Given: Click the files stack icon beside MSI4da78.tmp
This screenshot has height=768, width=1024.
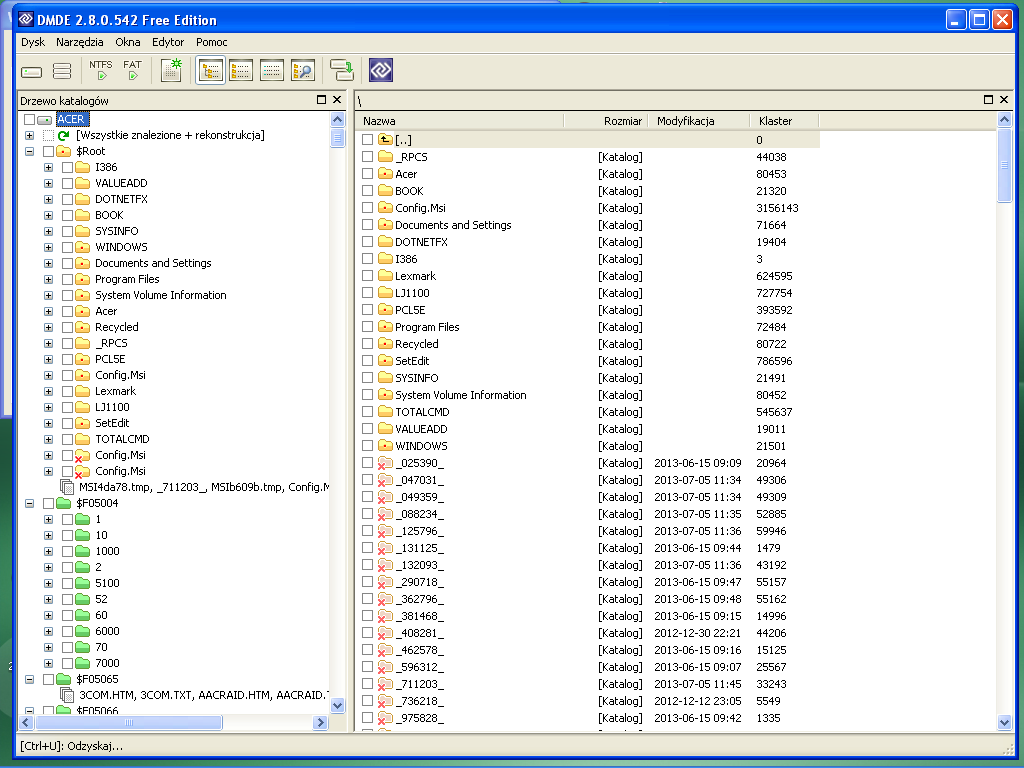Looking at the screenshot, I should click(67, 487).
